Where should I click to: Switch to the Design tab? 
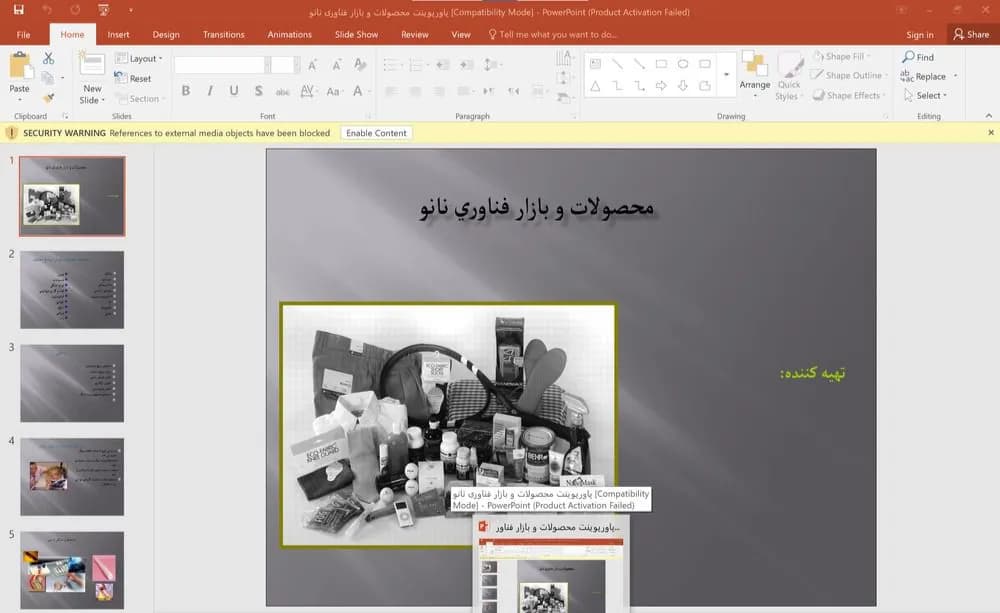[166, 34]
